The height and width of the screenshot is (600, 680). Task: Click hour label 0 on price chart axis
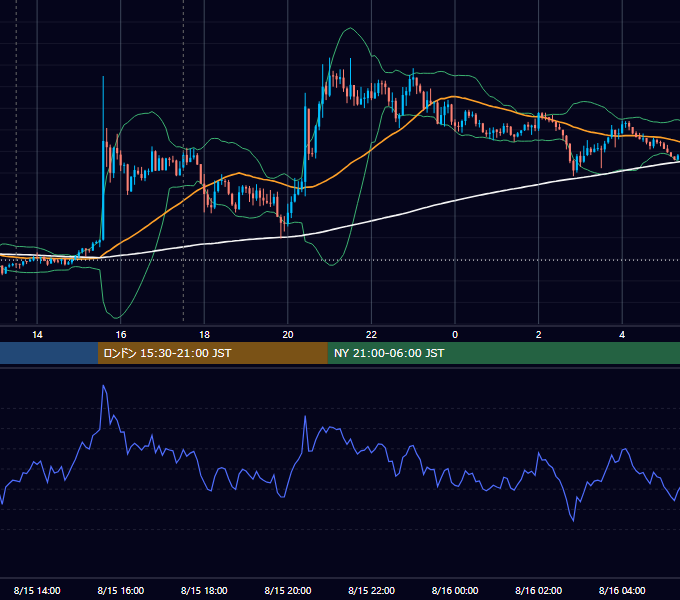point(455,334)
